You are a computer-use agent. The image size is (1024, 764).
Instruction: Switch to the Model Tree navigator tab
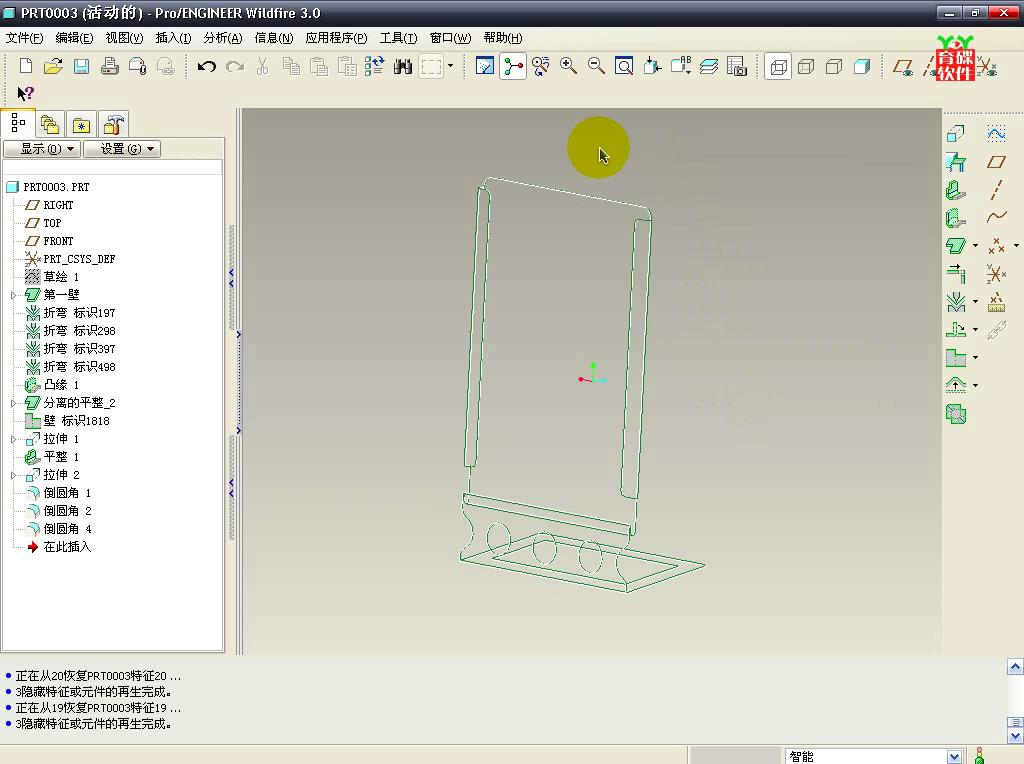(18, 123)
